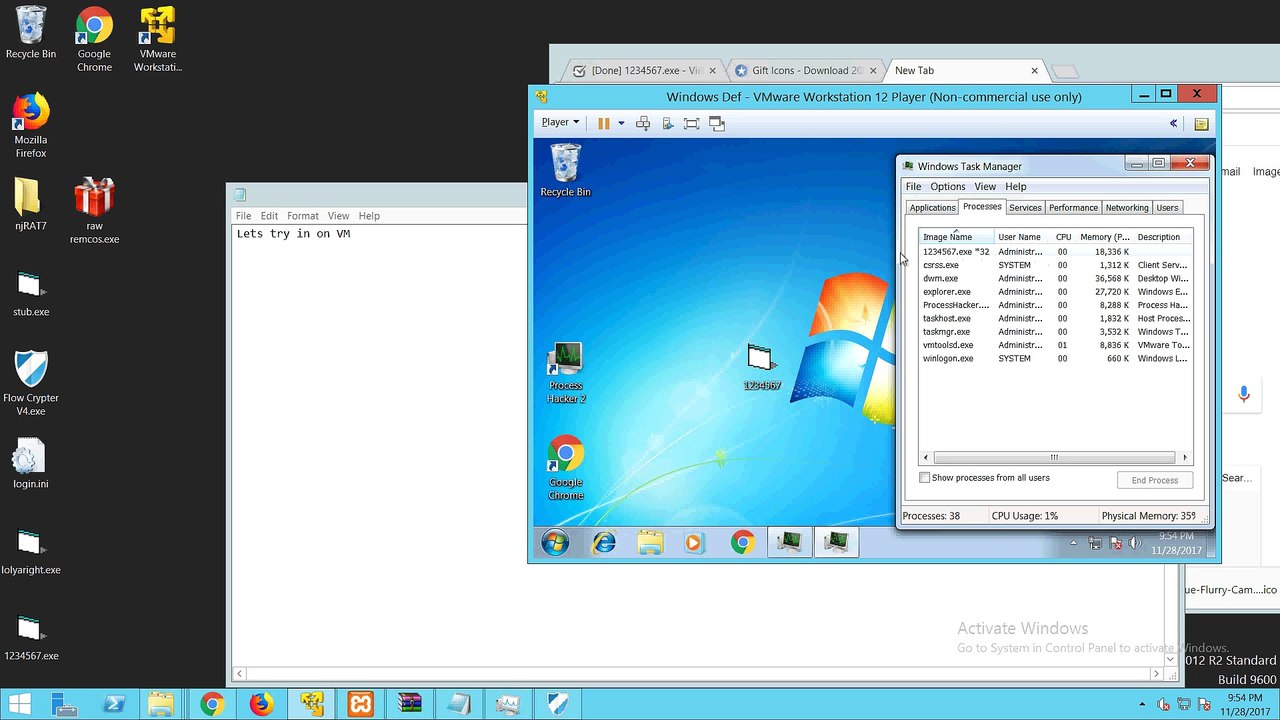Switch to the Gift Icons Chrome tab
The width and height of the screenshot is (1280, 720).
coord(806,71)
